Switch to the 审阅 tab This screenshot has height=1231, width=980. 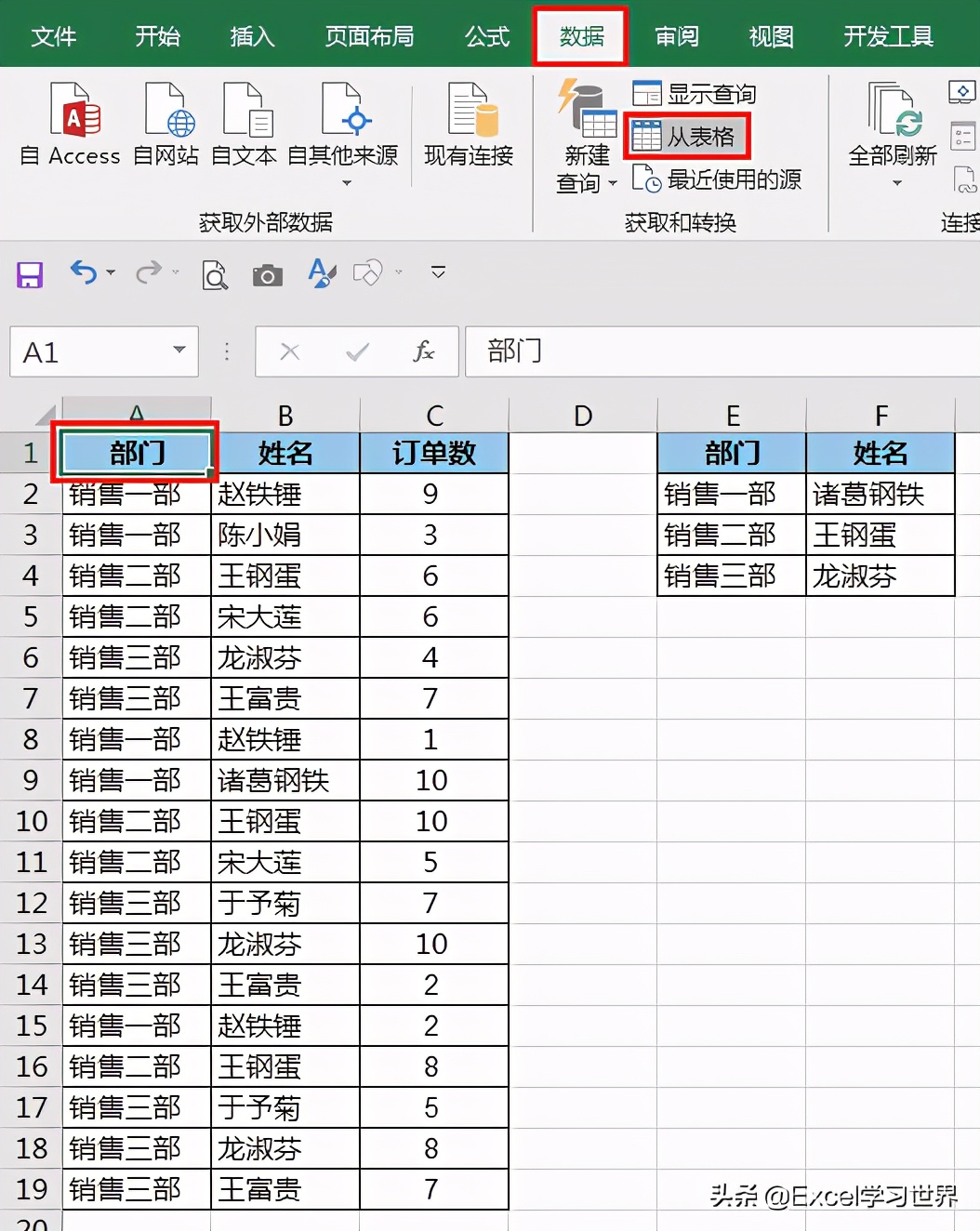677,35
